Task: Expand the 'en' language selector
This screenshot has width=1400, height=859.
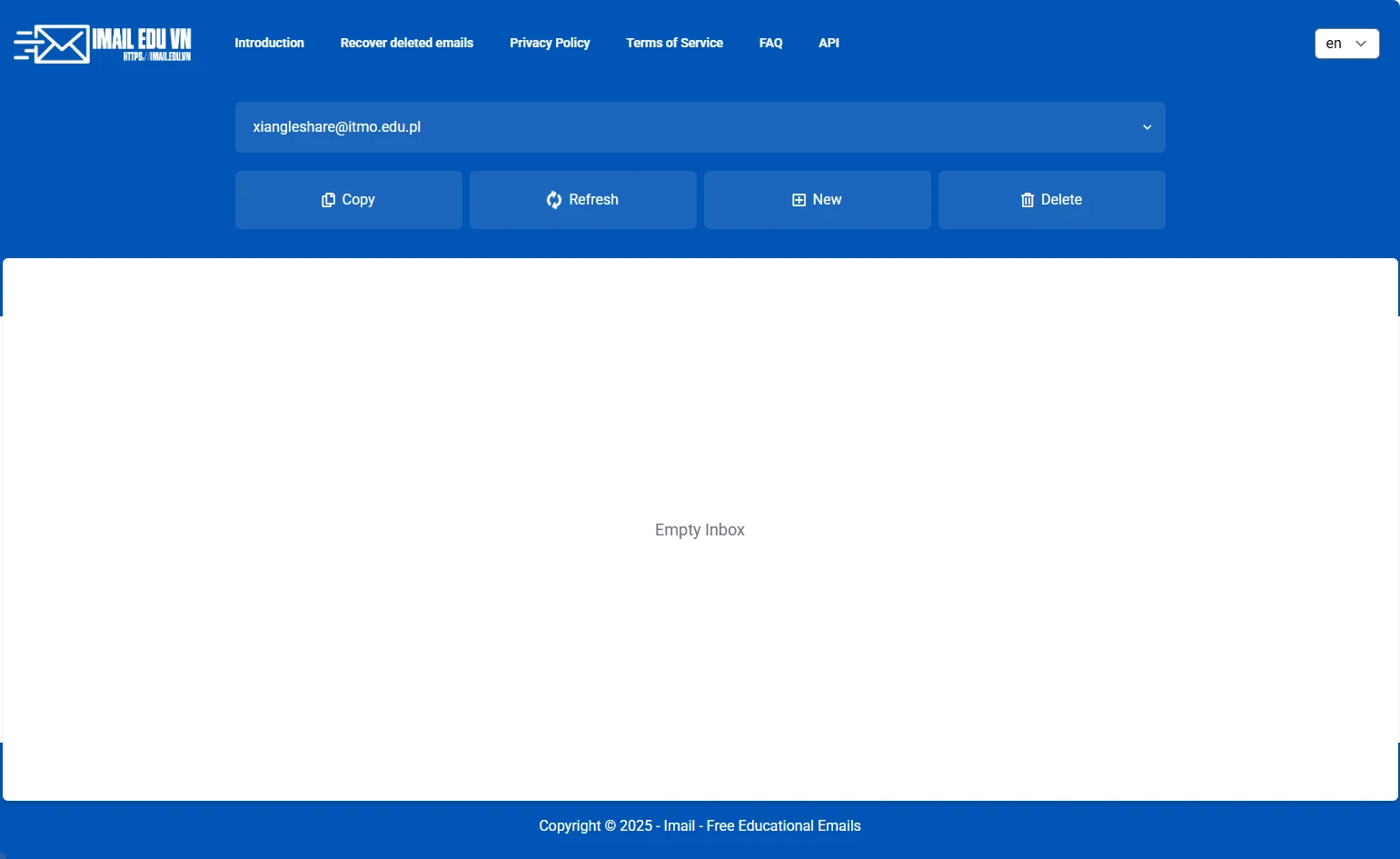Action: click(x=1346, y=44)
